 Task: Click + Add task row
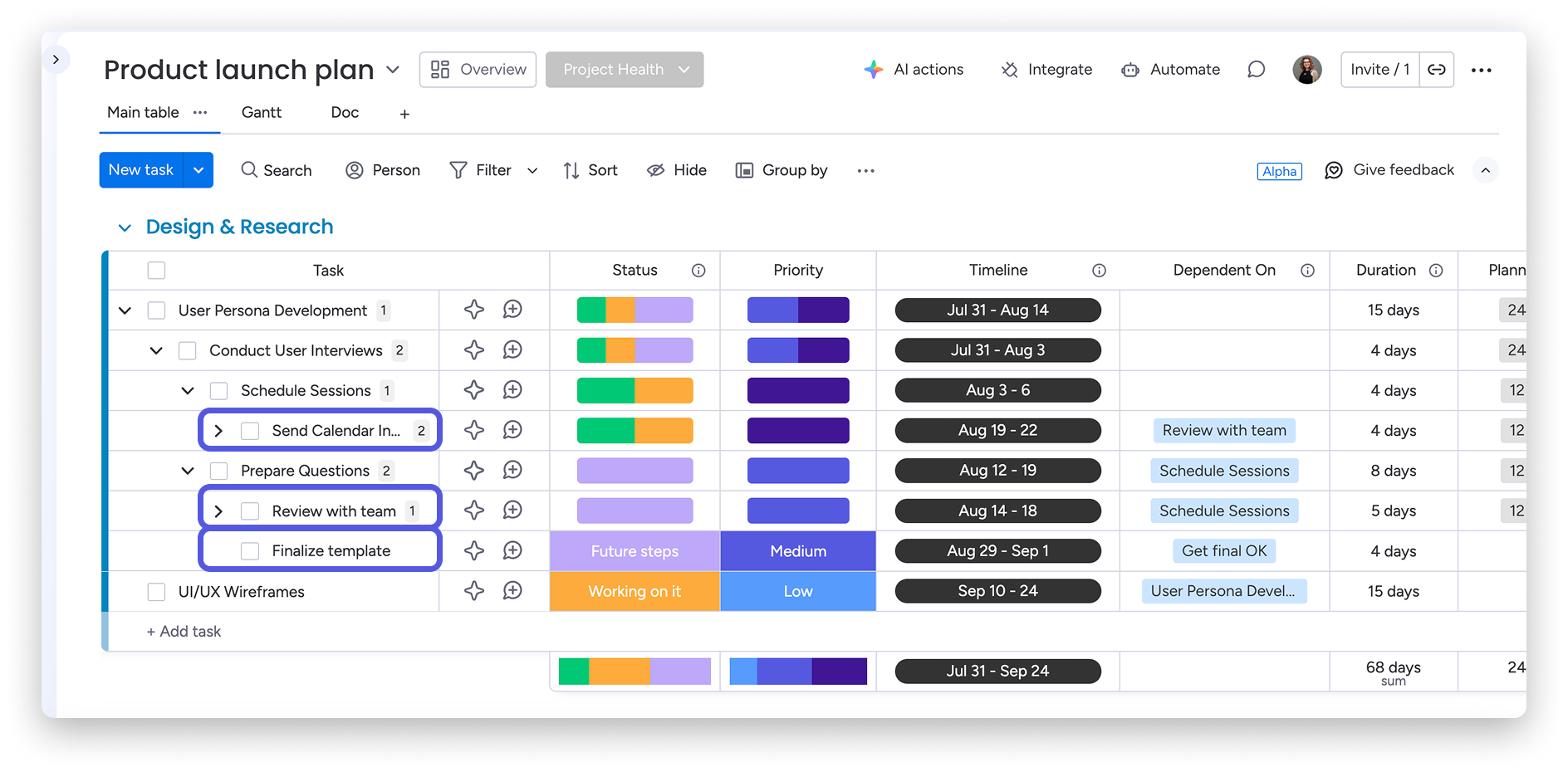tap(184, 632)
